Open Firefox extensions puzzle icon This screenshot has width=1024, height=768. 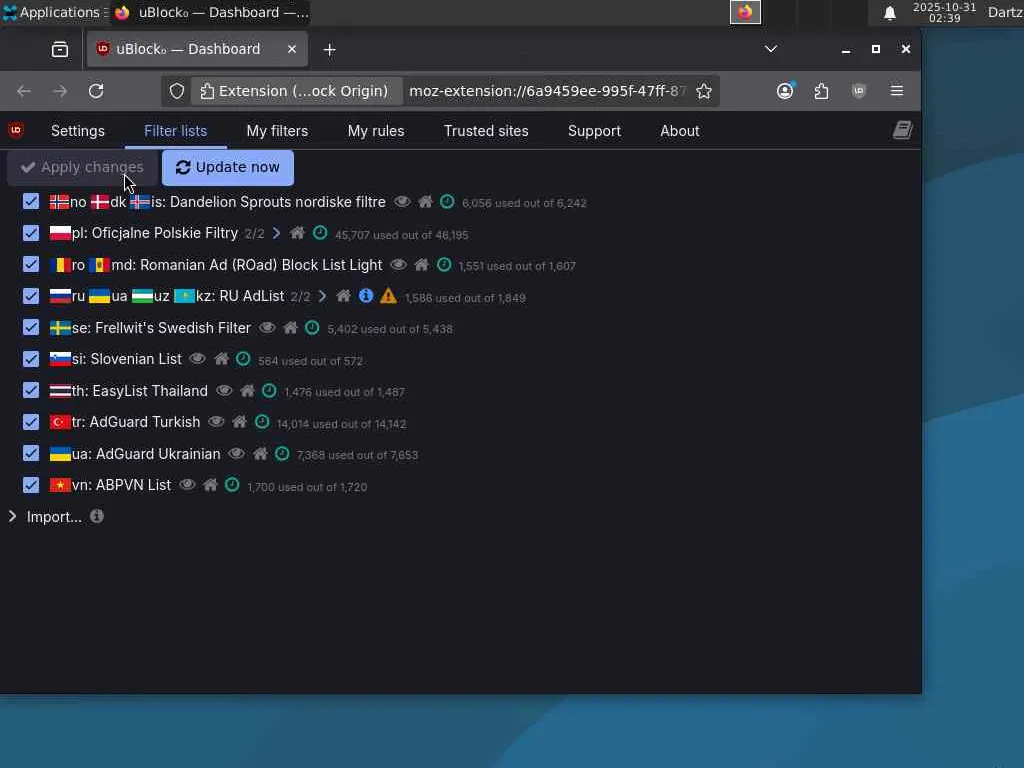pyautogui.click(x=822, y=91)
